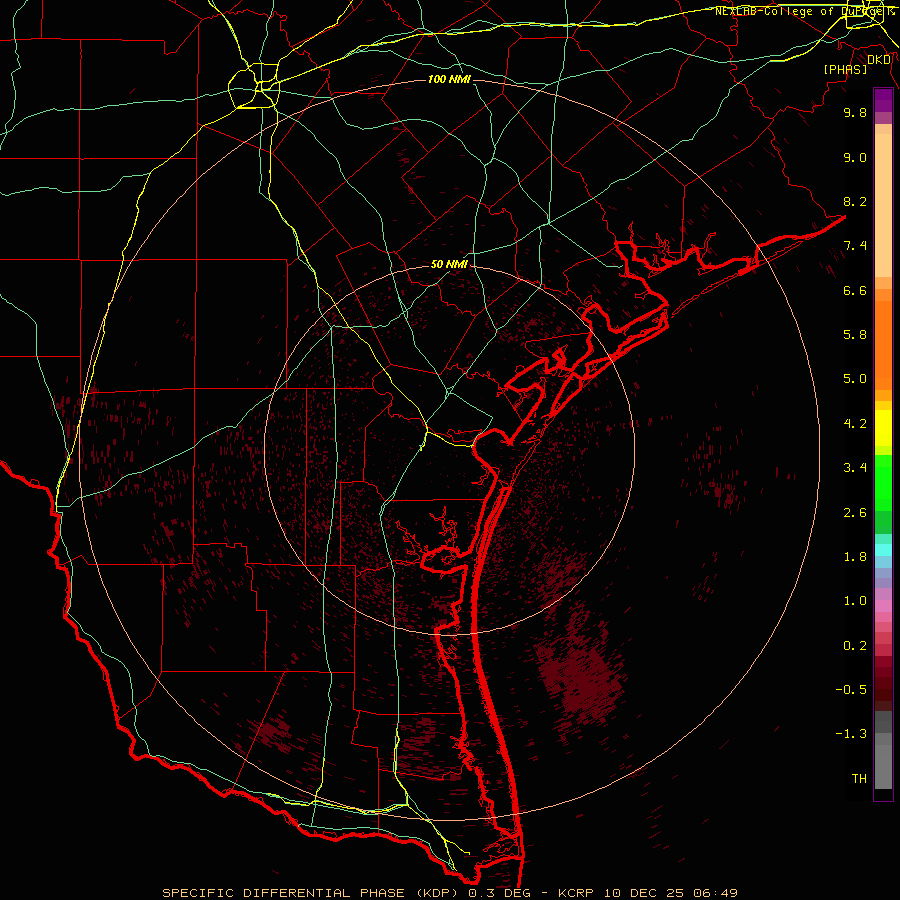Select the 7.4 value on the color scale

(x=855, y=246)
